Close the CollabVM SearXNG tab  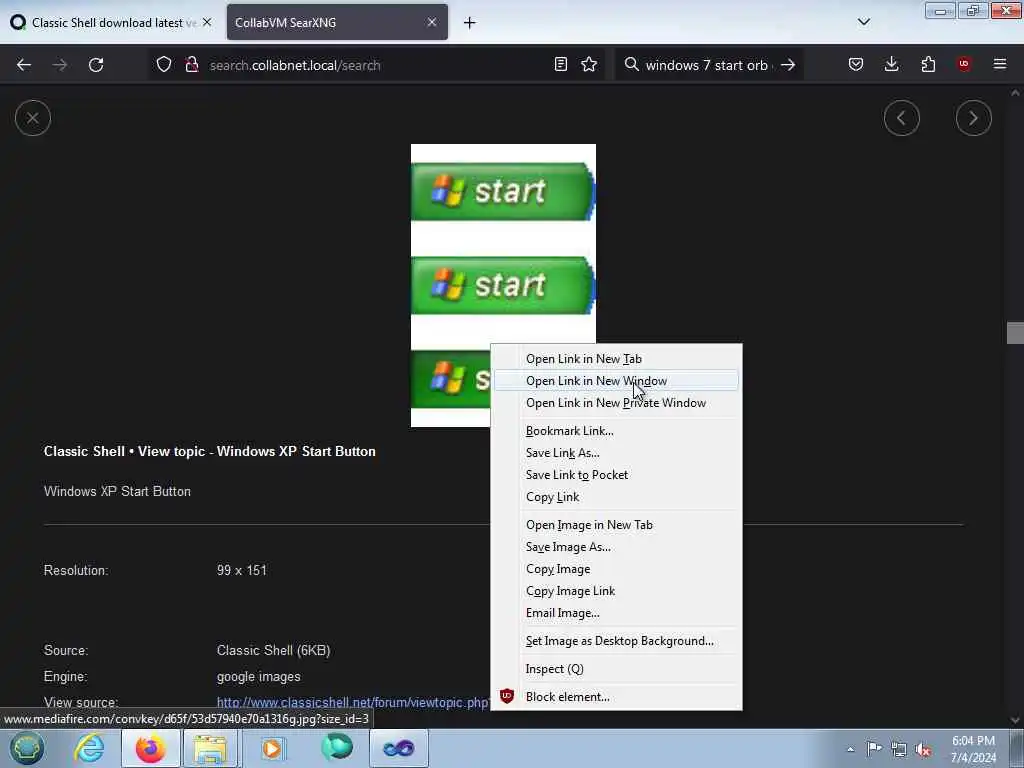pyautogui.click(x=432, y=22)
